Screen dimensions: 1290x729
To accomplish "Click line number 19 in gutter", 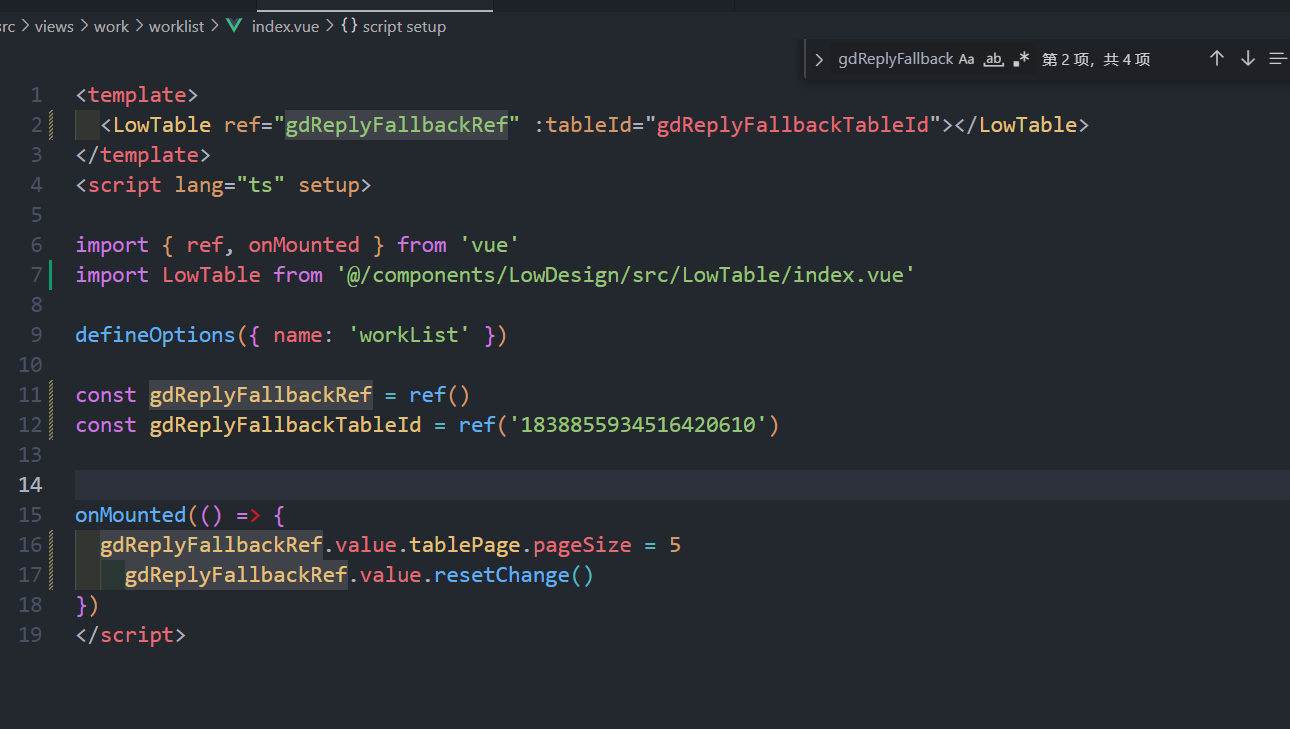I will point(30,635).
